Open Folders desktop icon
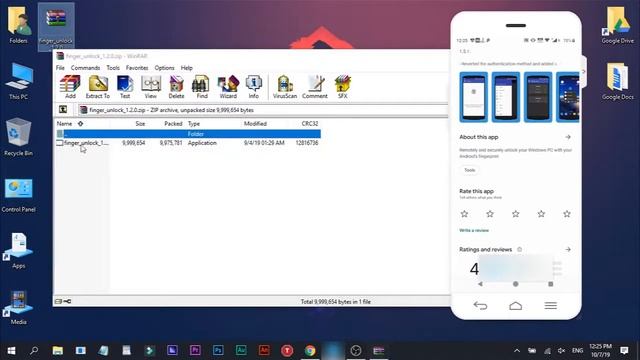The width and height of the screenshot is (640, 360). click(18, 25)
